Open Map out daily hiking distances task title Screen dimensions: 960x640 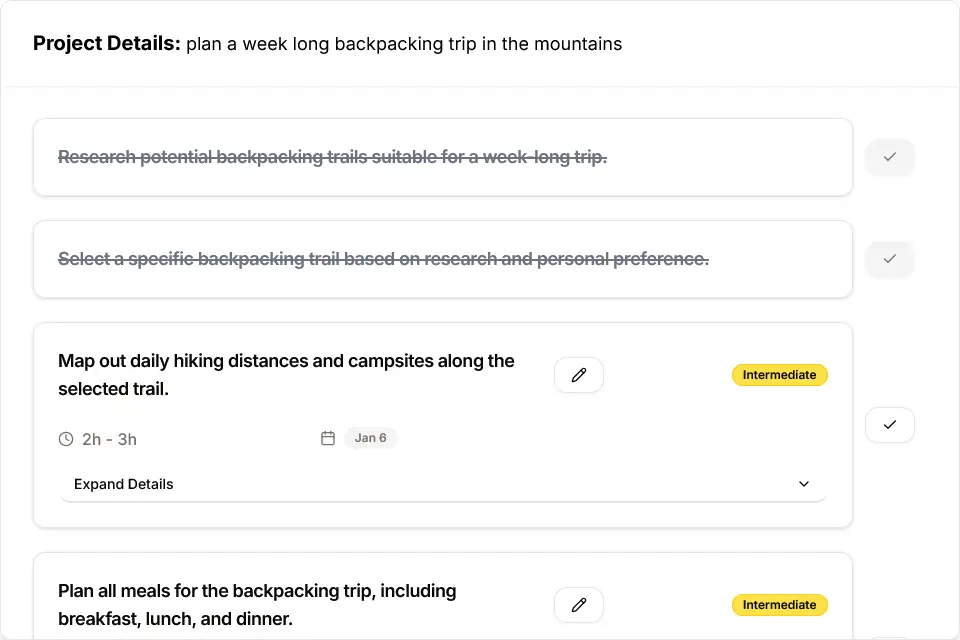[286, 375]
